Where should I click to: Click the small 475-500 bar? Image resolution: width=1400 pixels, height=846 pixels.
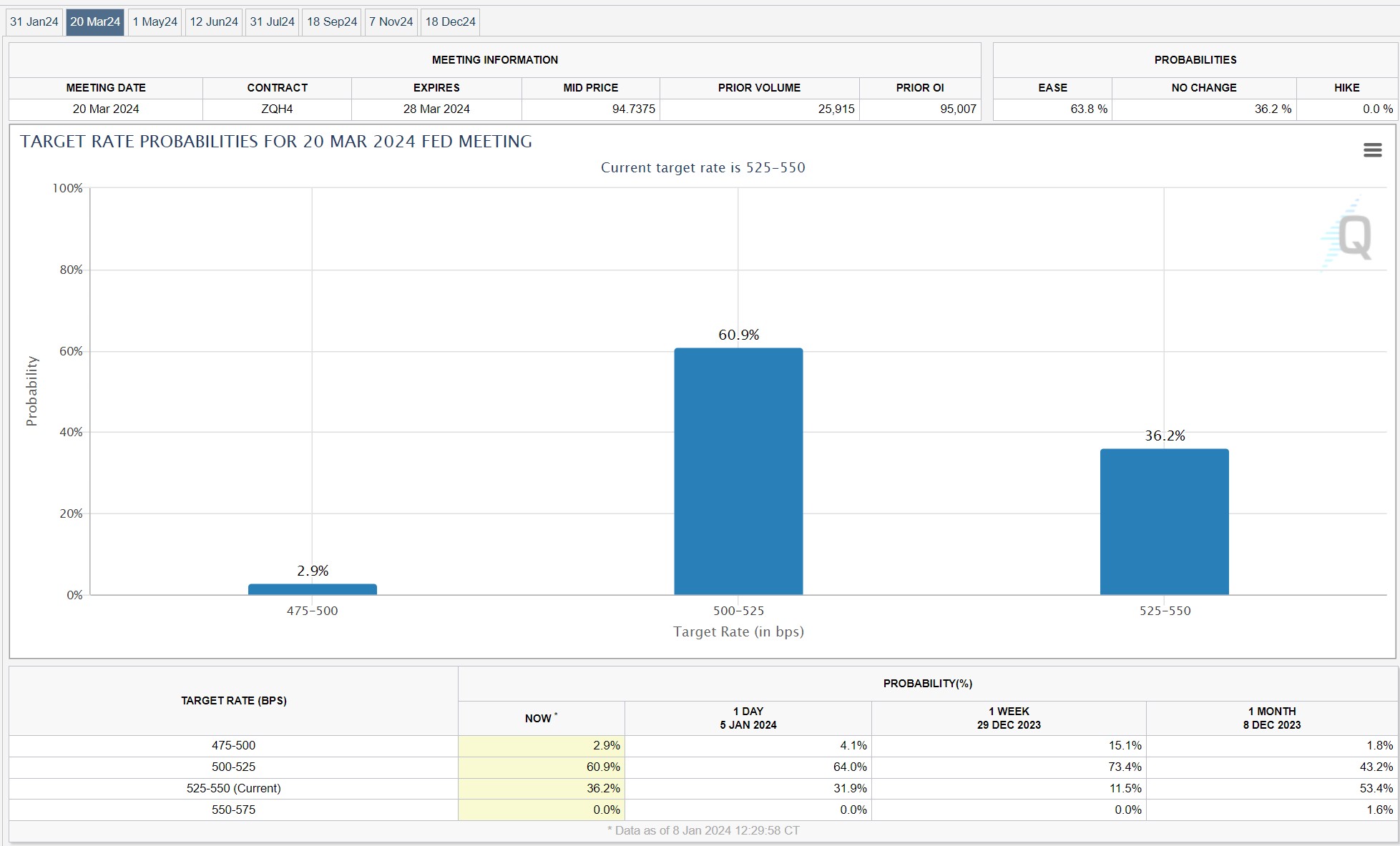tap(313, 589)
